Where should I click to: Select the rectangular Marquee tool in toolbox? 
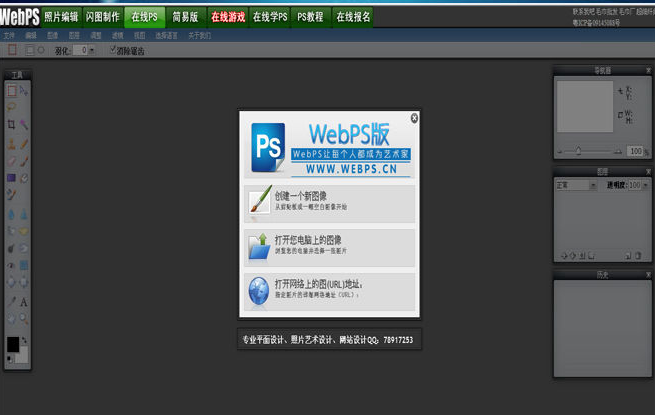tap(11, 91)
